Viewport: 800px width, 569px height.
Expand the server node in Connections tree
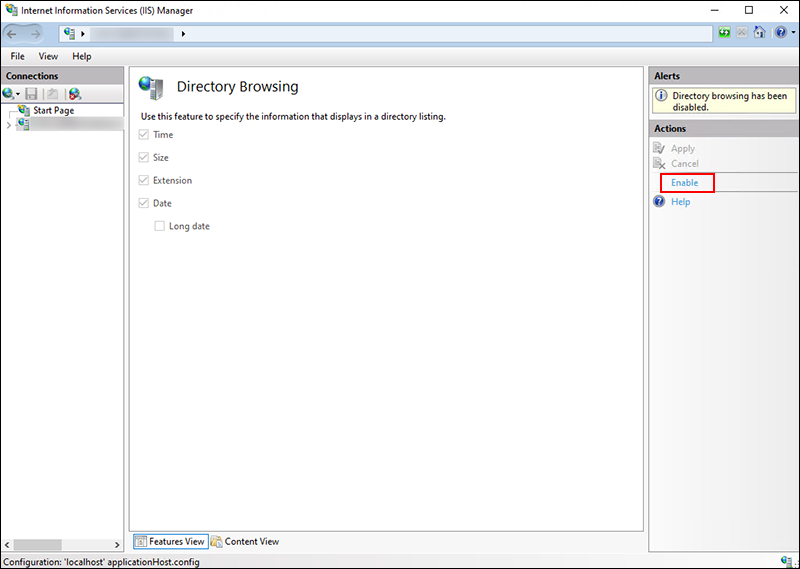[x=8, y=125]
